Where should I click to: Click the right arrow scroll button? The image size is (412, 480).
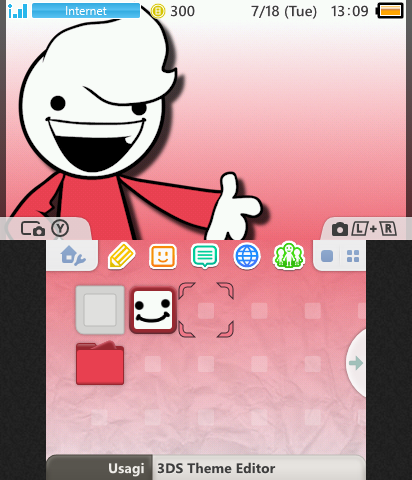click(x=356, y=363)
